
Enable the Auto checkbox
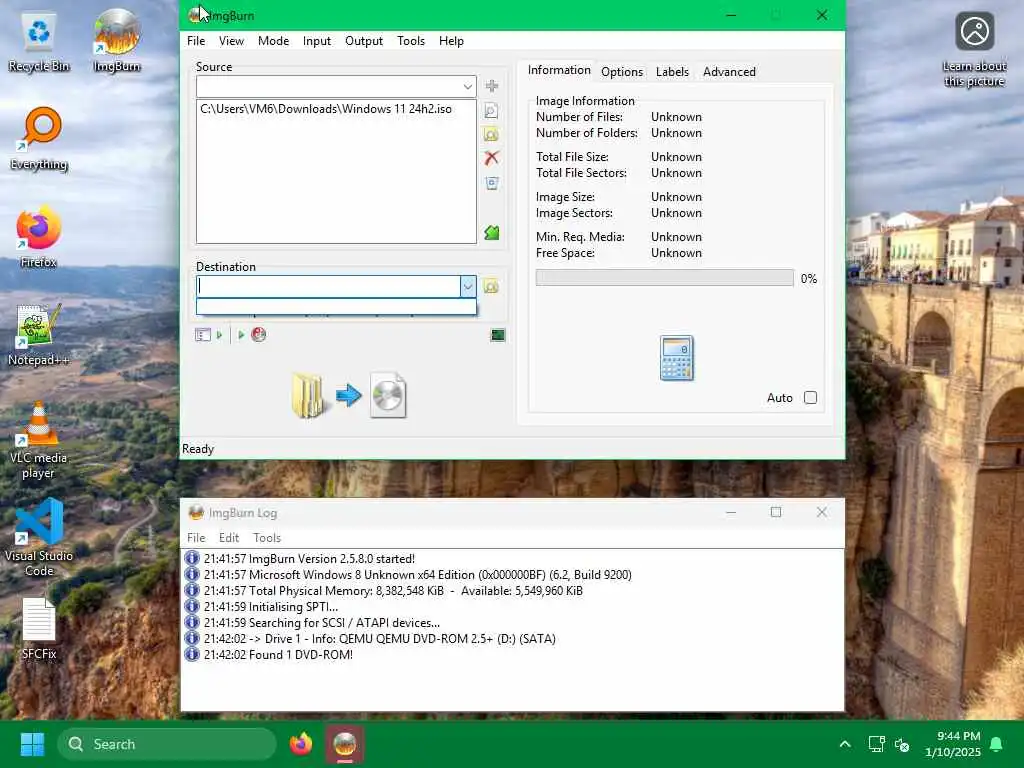[810, 398]
